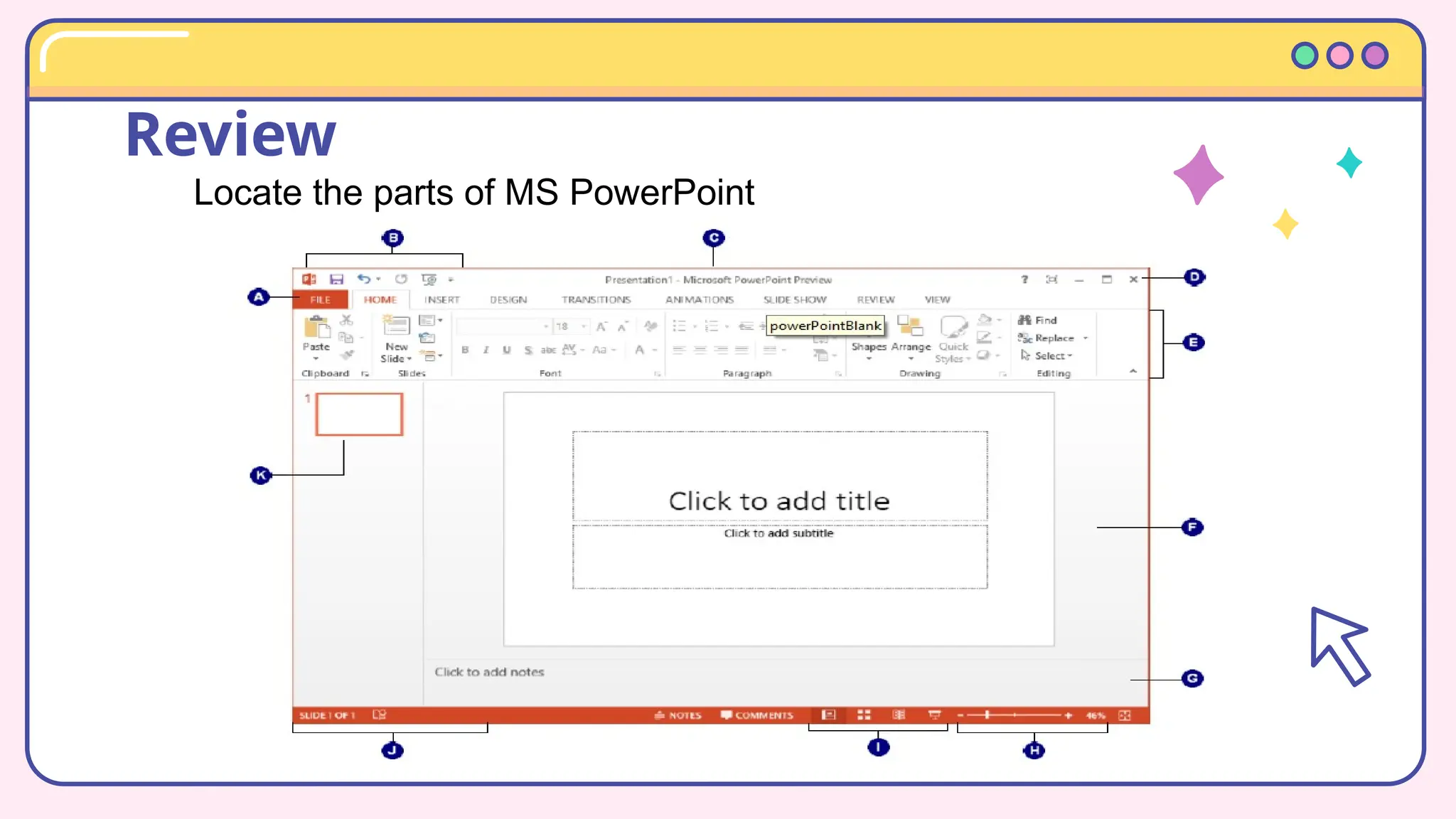The width and height of the screenshot is (1456, 819).
Task: Click the Paste clipboard icon
Action: click(316, 328)
